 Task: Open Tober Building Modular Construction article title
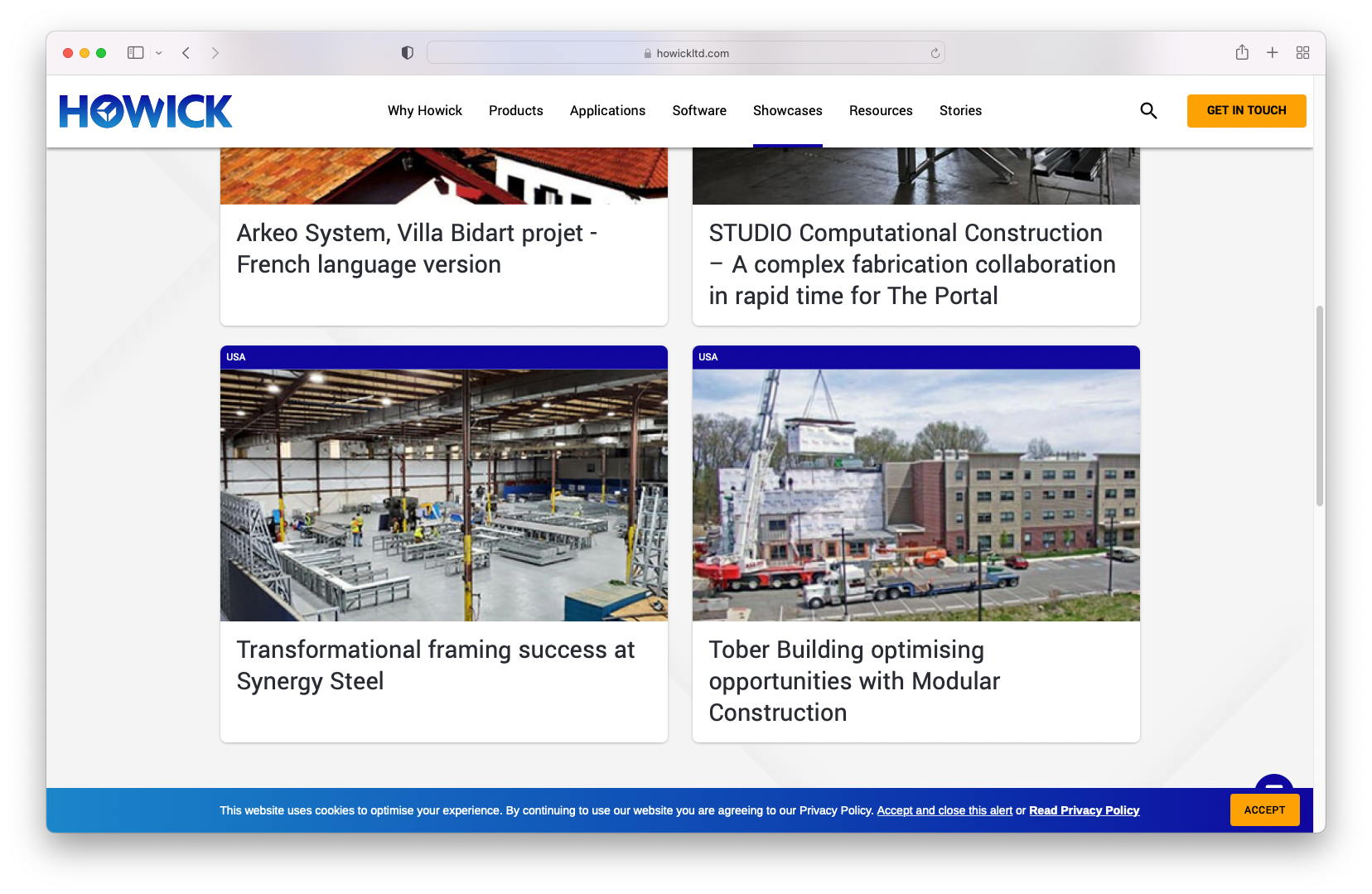tap(854, 681)
